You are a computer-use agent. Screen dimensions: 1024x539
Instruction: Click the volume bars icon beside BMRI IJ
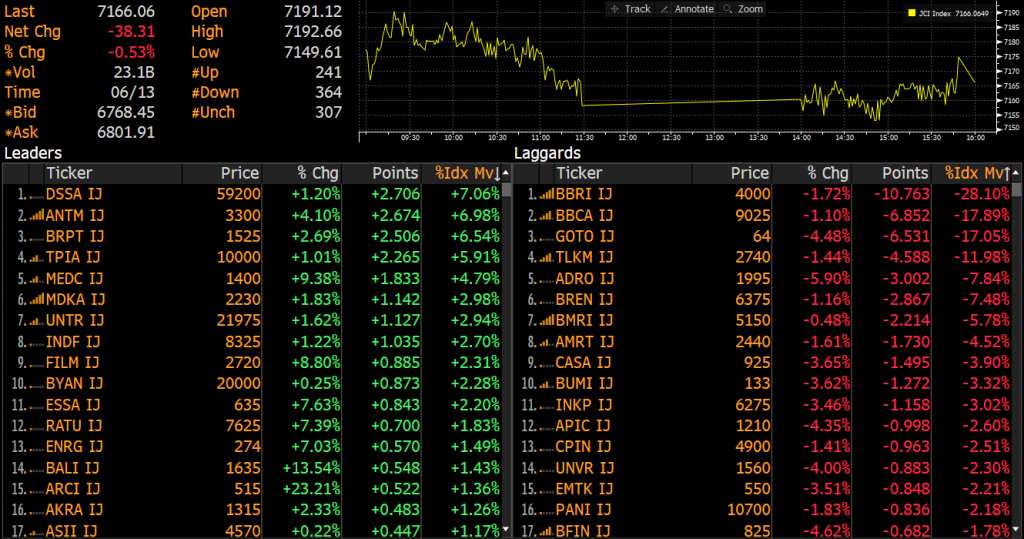click(x=547, y=320)
